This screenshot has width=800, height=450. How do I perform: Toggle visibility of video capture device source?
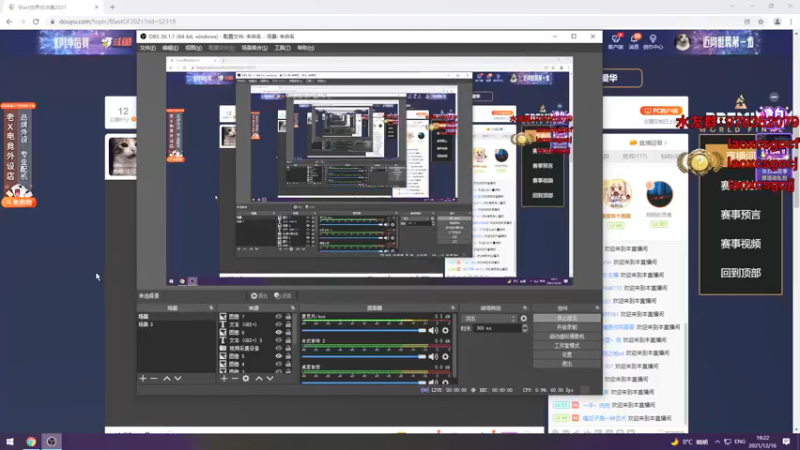click(x=279, y=348)
